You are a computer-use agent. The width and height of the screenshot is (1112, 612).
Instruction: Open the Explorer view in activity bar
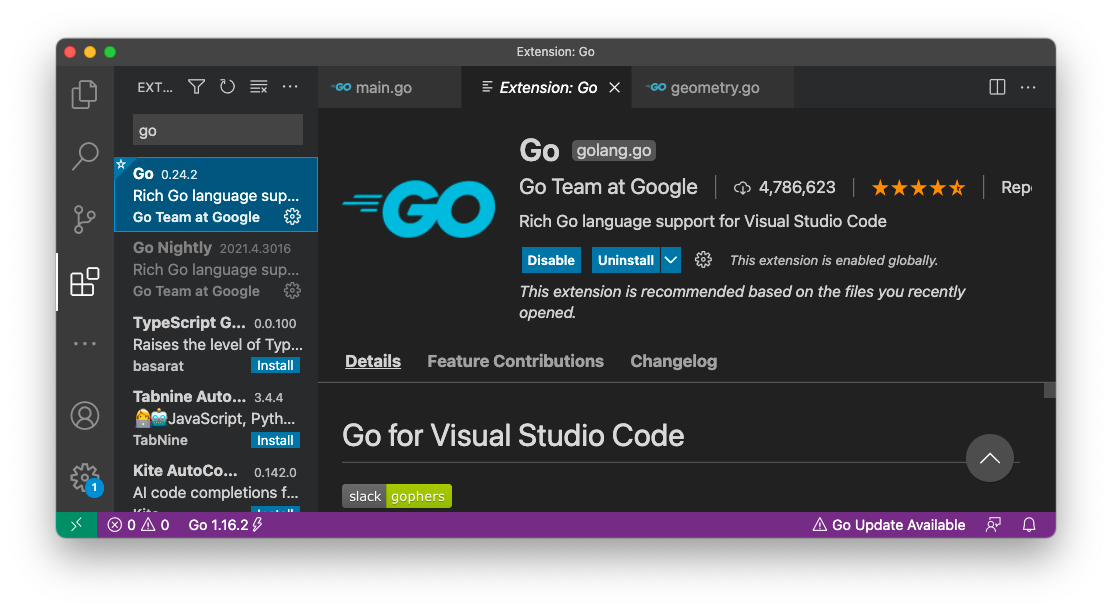pyautogui.click(x=84, y=94)
